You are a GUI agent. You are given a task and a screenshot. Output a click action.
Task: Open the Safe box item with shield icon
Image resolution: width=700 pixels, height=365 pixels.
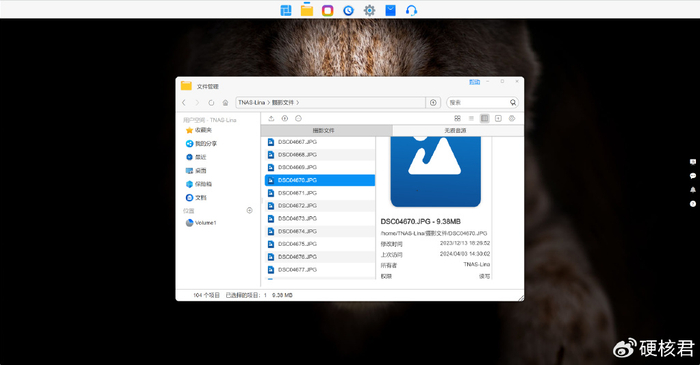[x=199, y=184]
